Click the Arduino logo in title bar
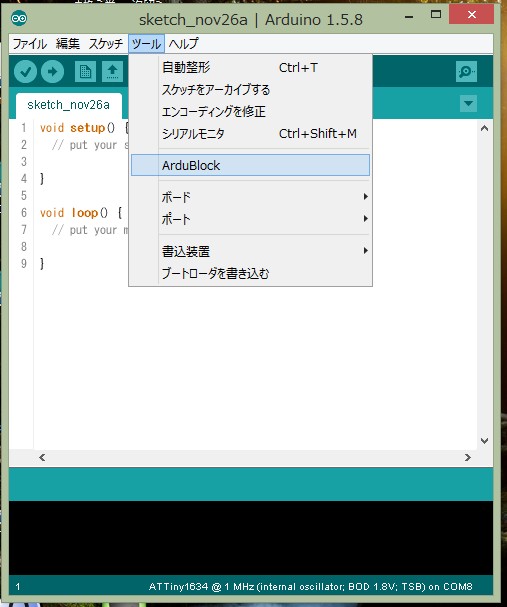 (x=19, y=19)
